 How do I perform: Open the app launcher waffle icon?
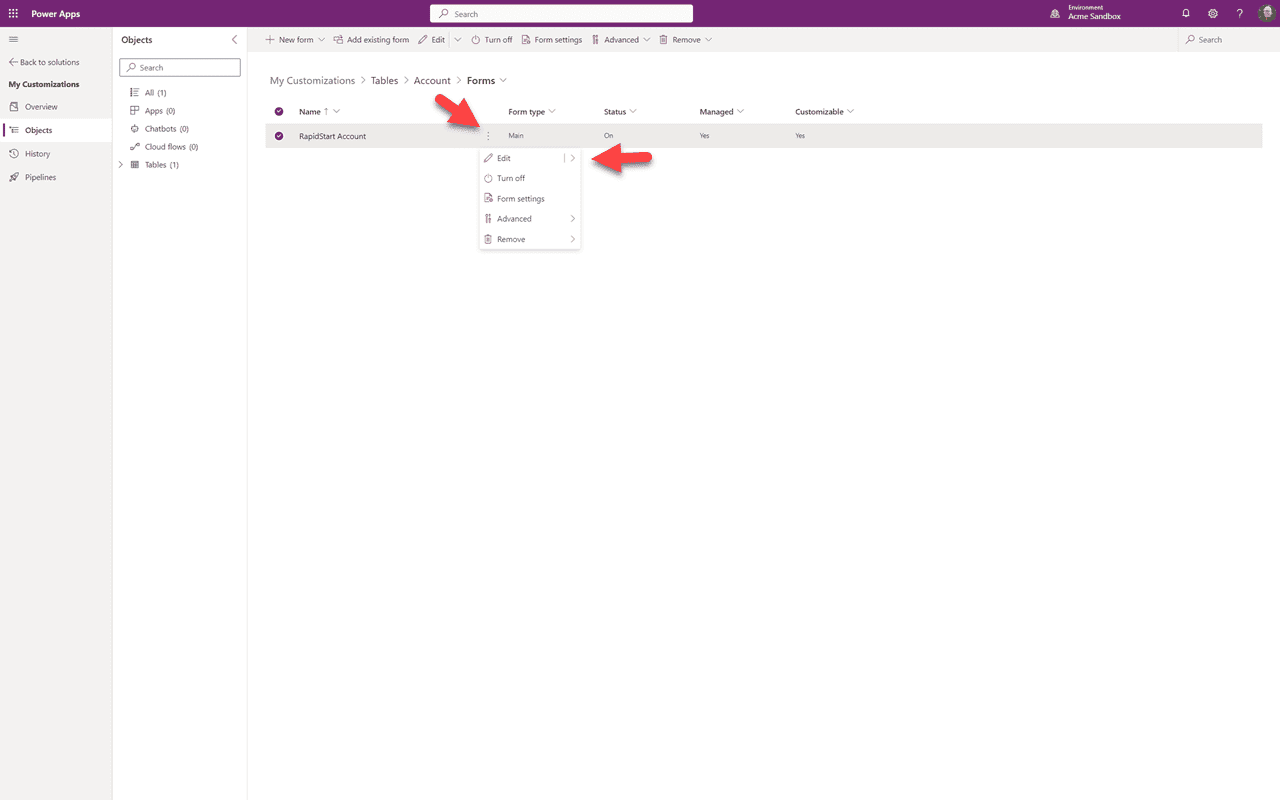pos(13,13)
